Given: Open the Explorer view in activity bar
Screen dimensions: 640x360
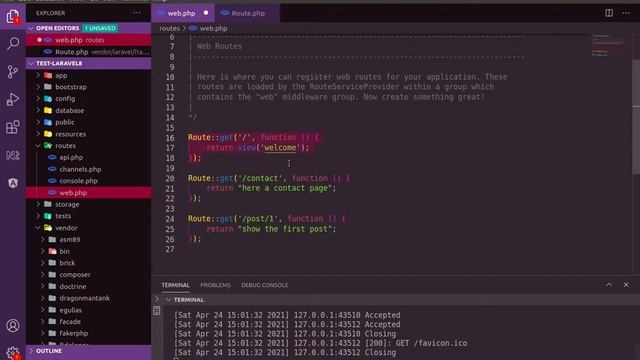Looking at the screenshot, I should 13,17.
